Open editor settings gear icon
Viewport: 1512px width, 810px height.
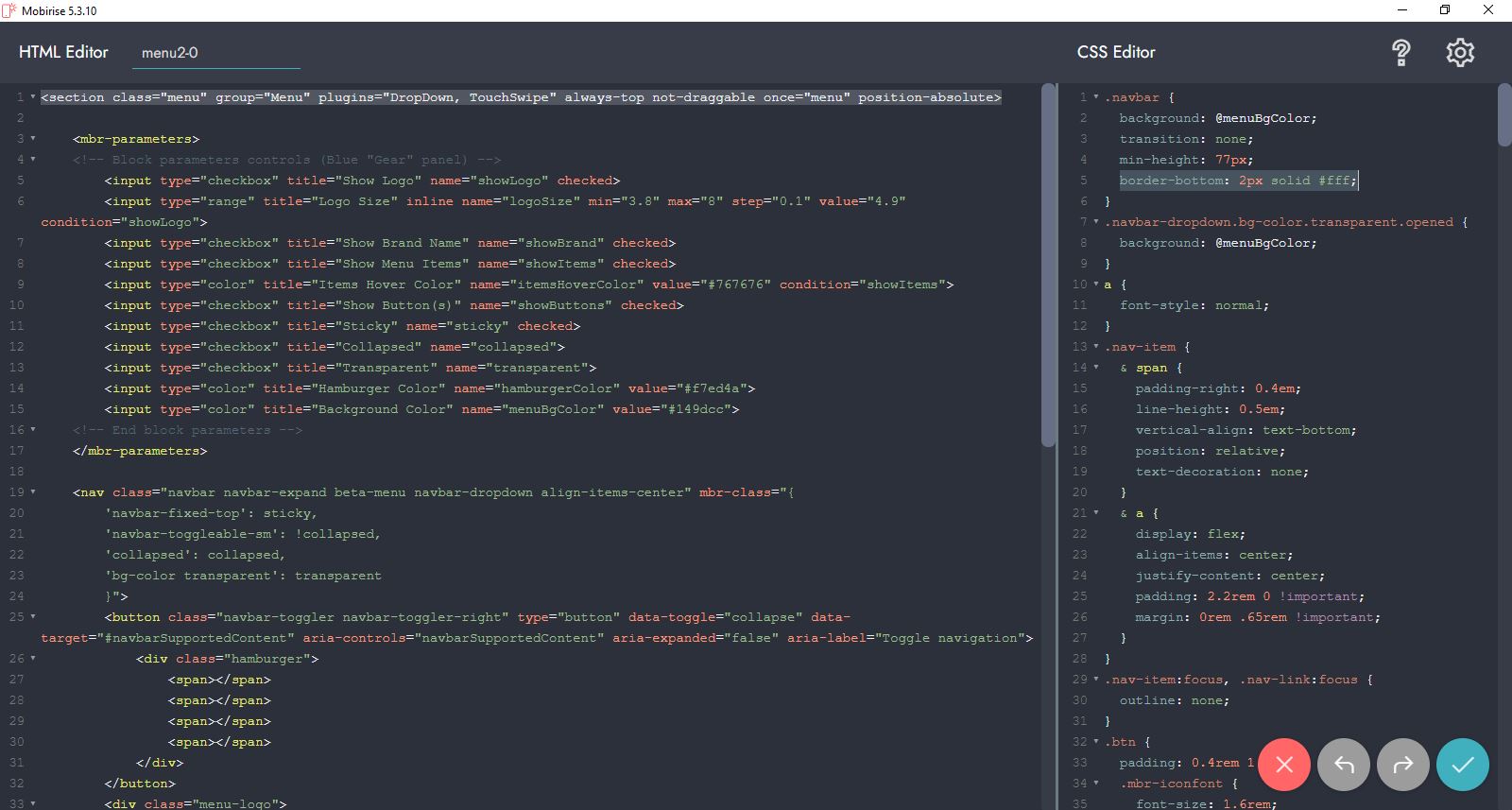coord(1460,53)
